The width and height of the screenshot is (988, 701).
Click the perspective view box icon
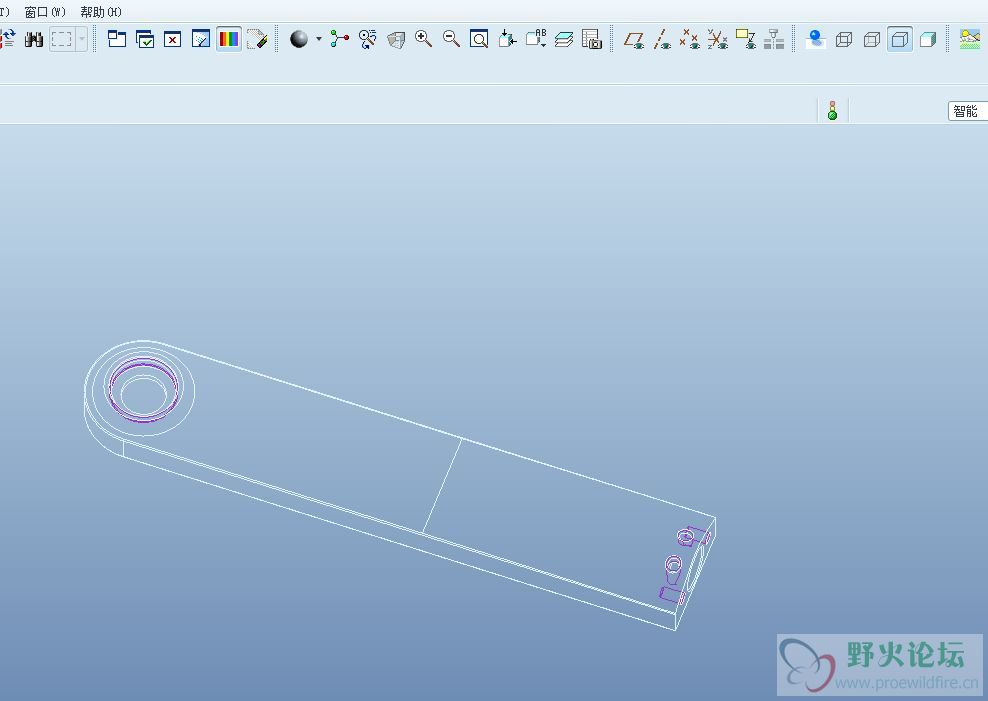[396, 40]
